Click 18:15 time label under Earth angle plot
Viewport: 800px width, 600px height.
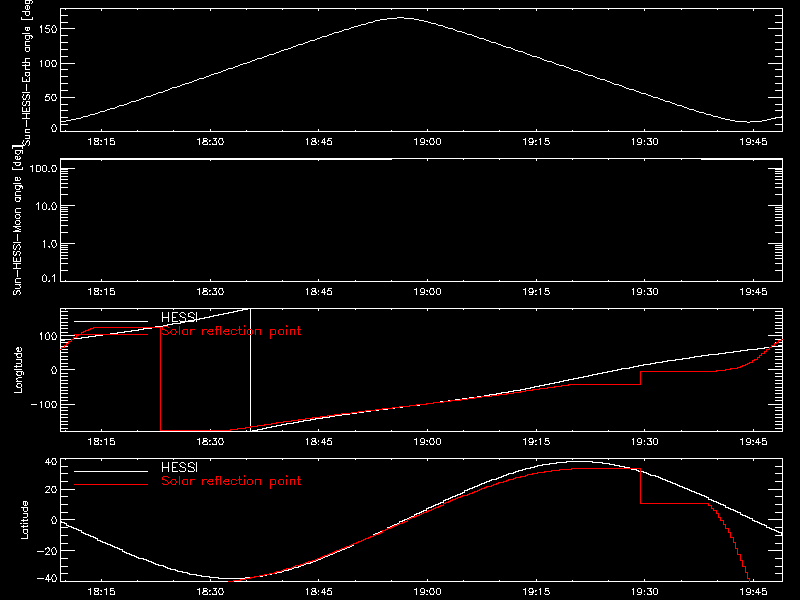click(101, 141)
